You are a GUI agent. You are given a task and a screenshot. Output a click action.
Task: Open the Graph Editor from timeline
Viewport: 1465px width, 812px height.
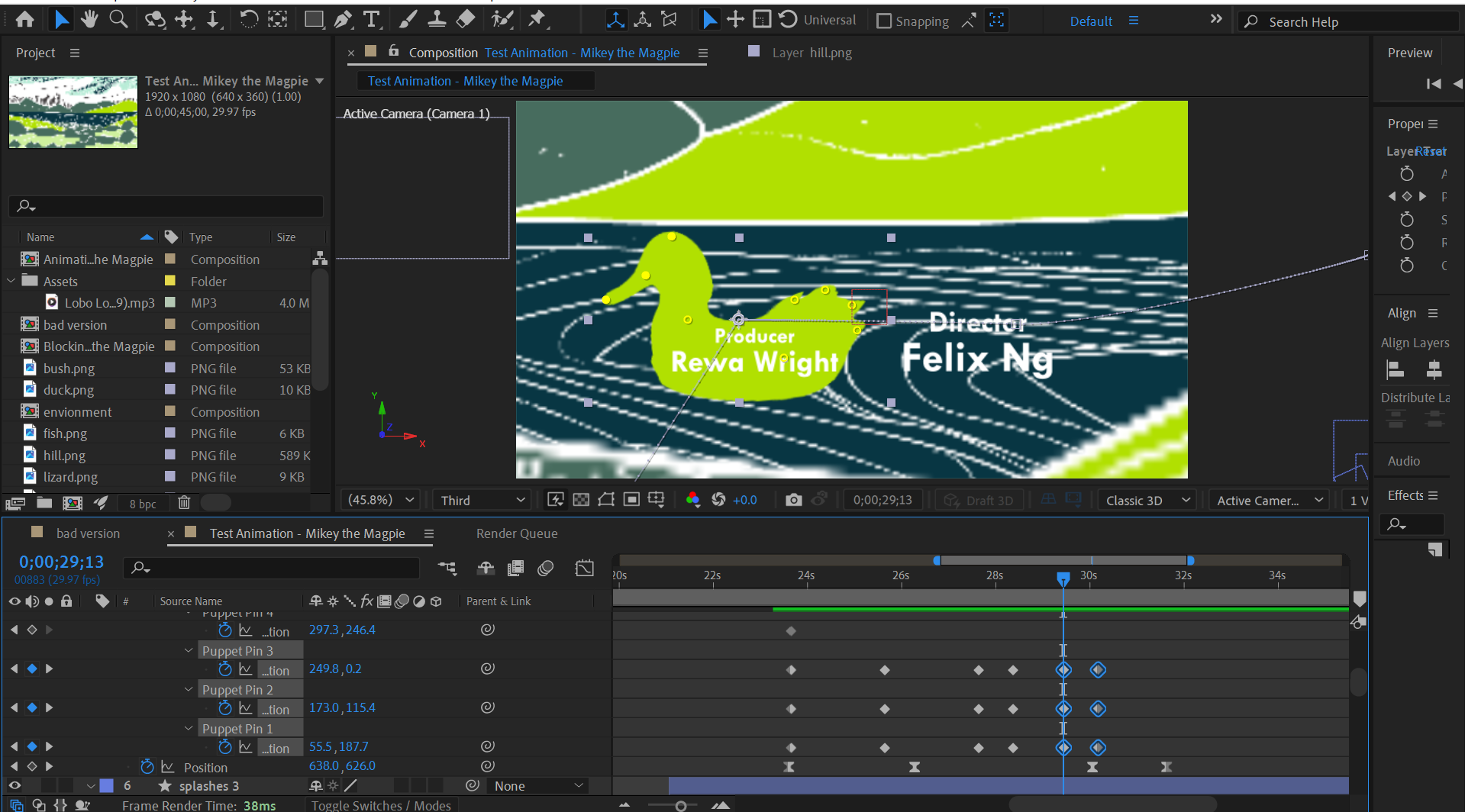point(584,569)
